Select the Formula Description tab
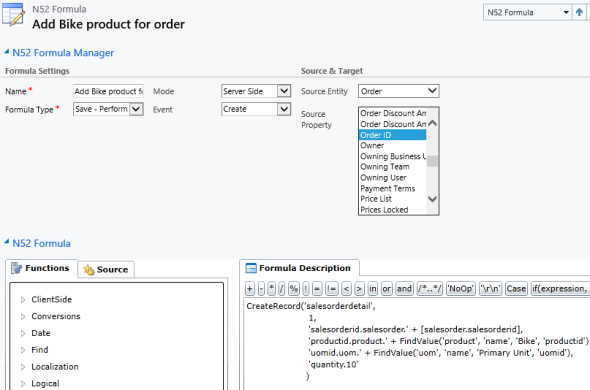 pos(299,268)
